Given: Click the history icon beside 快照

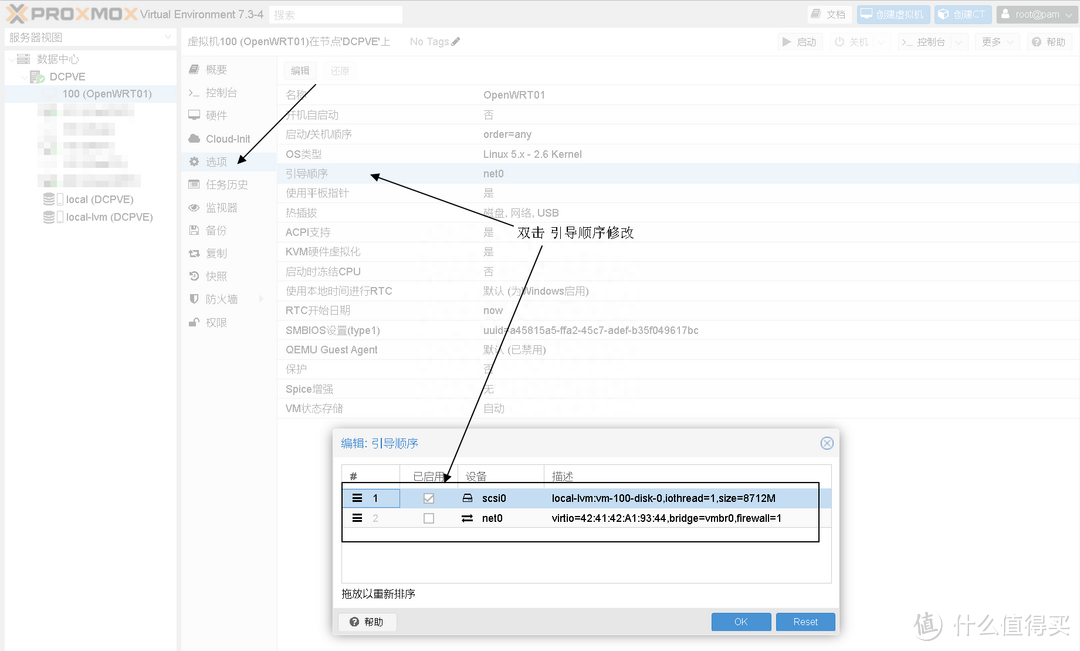Looking at the screenshot, I should 194,276.
